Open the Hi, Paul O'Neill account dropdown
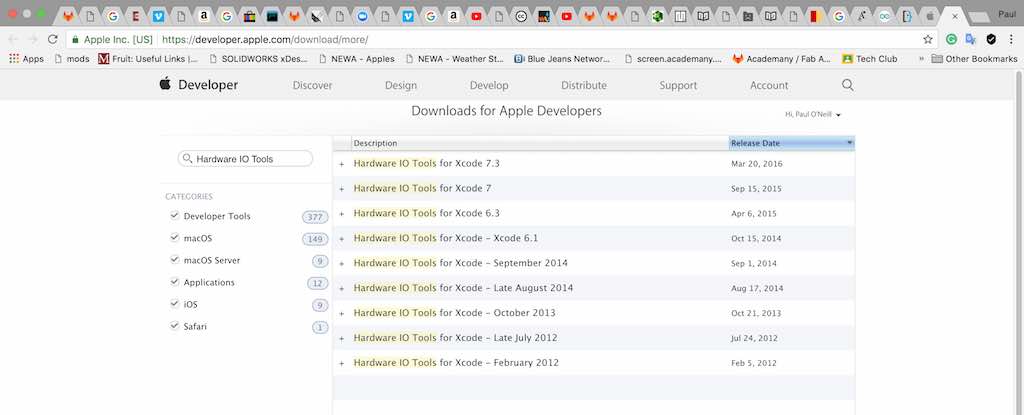This screenshot has height=415, width=1024. [x=813, y=114]
